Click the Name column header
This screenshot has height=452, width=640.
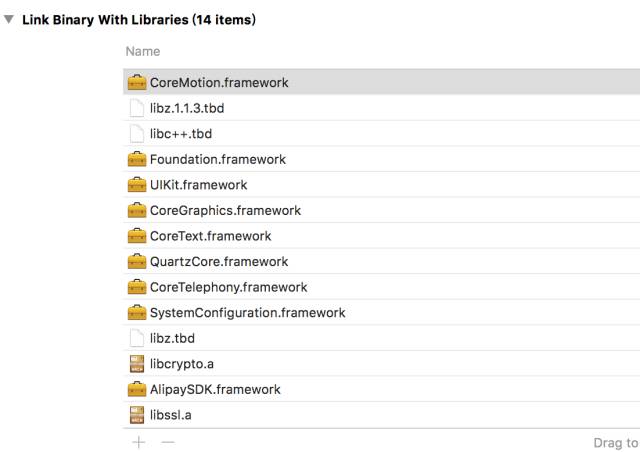(x=143, y=51)
